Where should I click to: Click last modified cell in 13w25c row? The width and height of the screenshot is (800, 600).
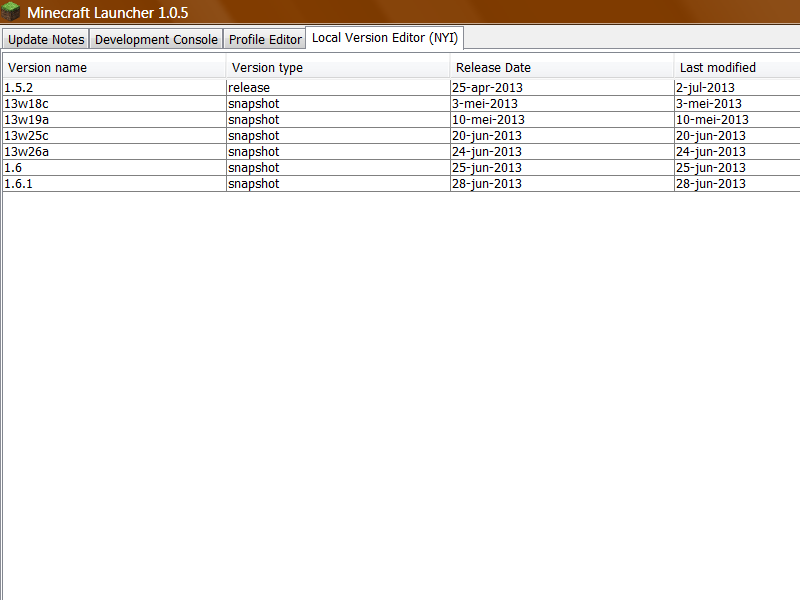click(x=737, y=136)
